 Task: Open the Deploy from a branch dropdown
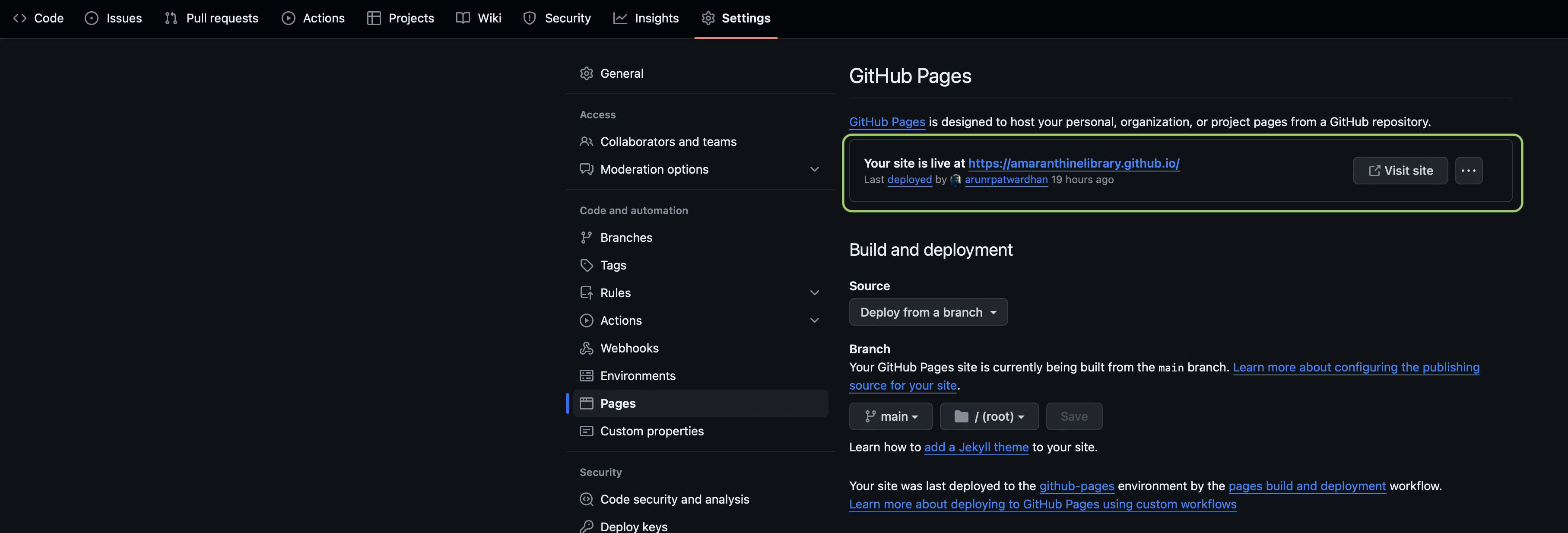tap(928, 312)
